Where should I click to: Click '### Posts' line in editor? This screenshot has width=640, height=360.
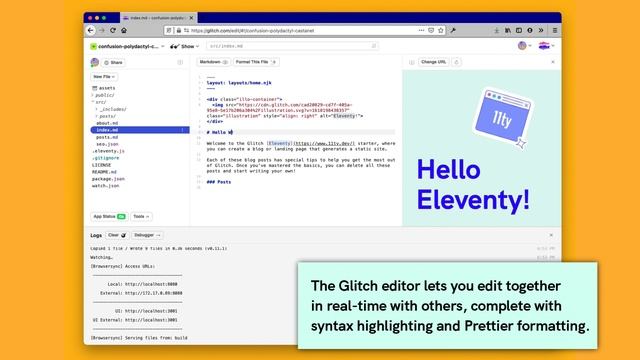pos(219,182)
